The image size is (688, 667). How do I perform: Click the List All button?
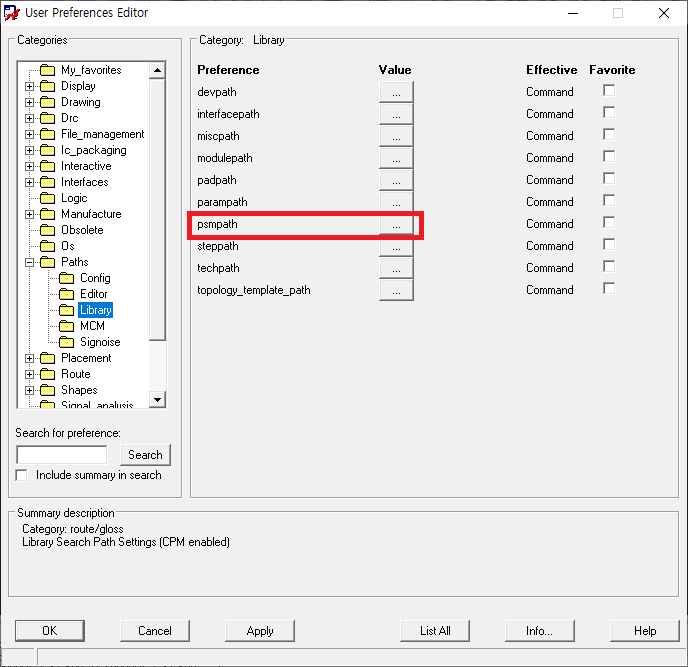435,631
